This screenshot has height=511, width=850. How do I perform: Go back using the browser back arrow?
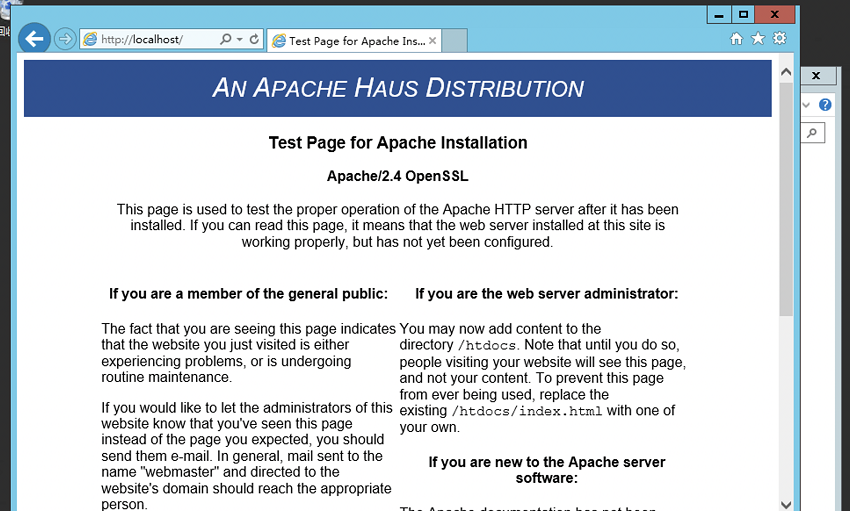point(34,39)
